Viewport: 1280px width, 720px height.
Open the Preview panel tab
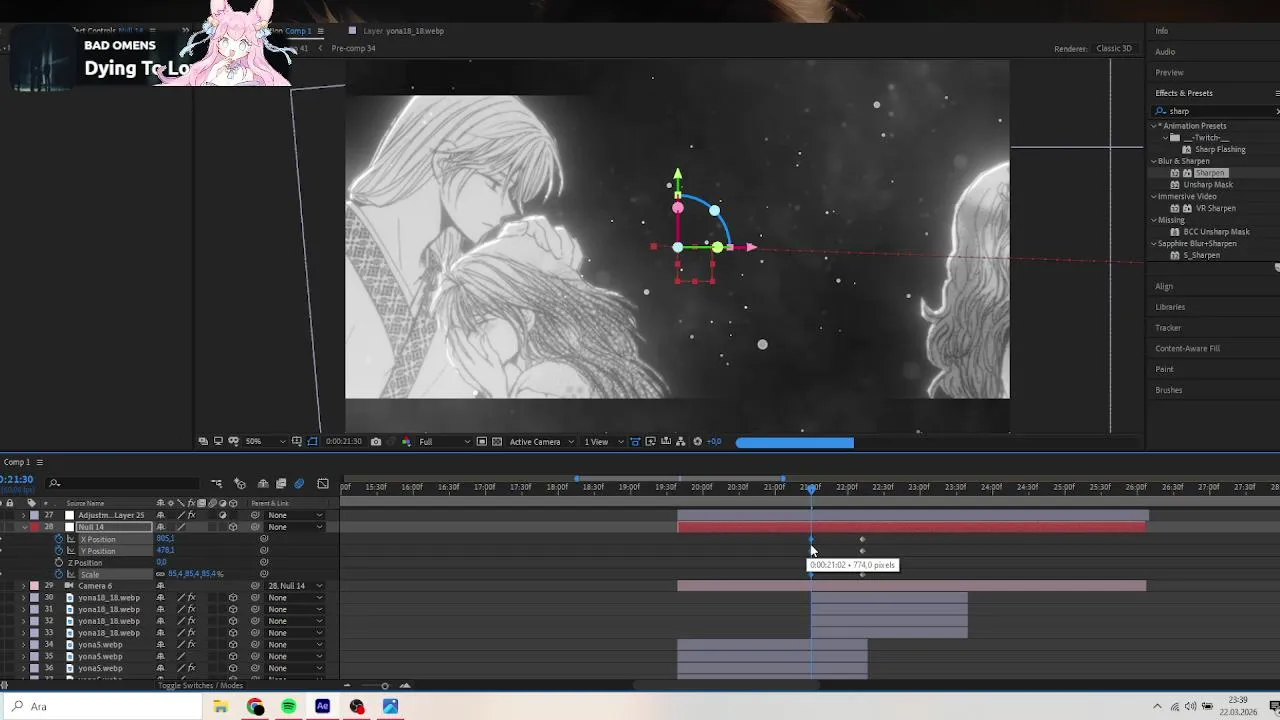(1169, 73)
